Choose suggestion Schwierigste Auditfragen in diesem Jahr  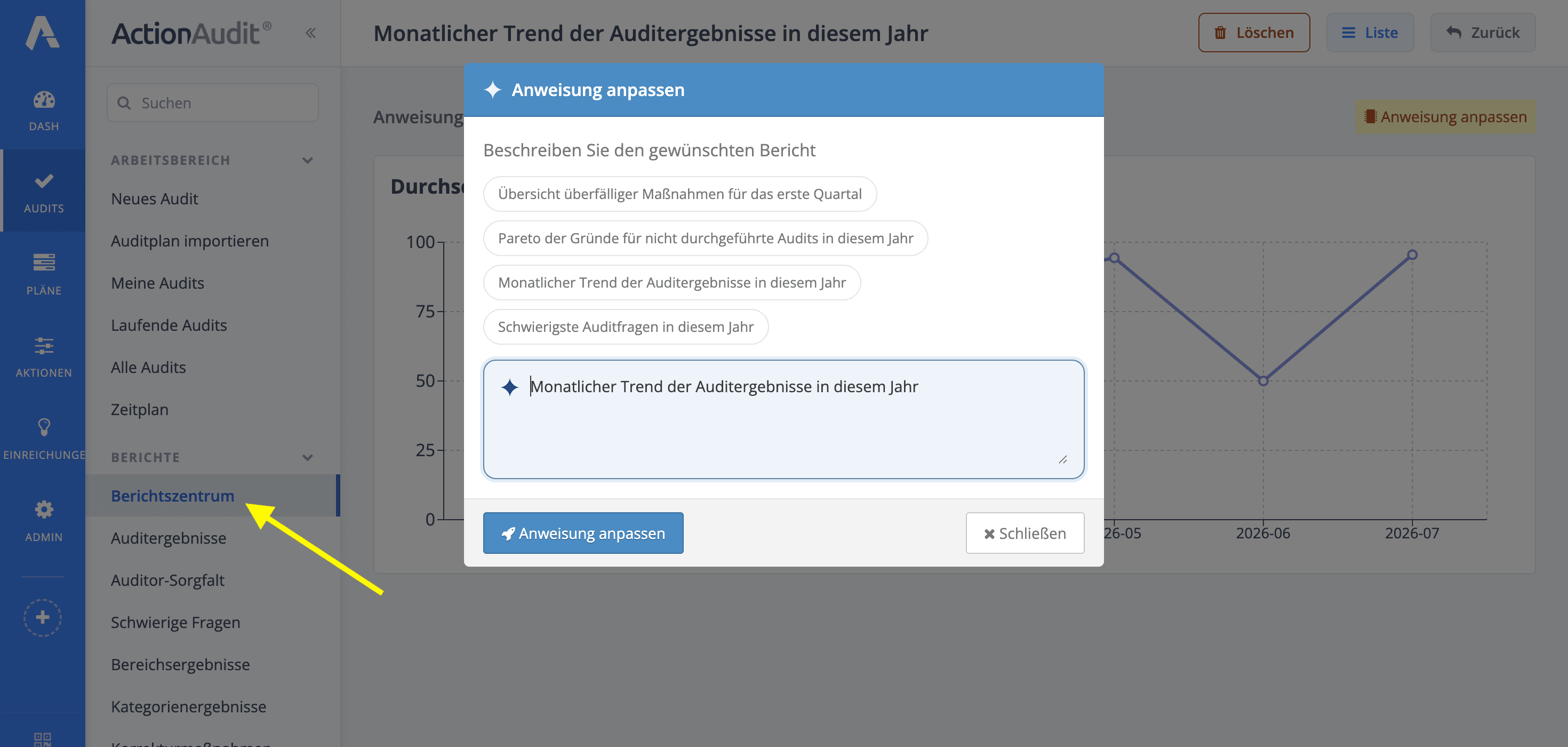pyautogui.click(x=625, y=327)
